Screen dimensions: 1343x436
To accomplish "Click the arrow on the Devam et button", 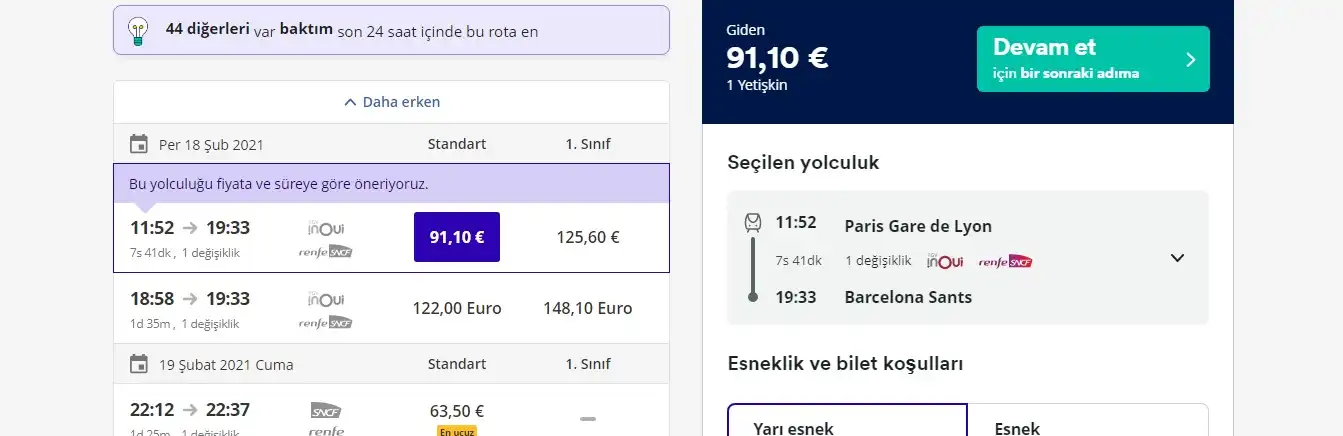I will 1190,59.
